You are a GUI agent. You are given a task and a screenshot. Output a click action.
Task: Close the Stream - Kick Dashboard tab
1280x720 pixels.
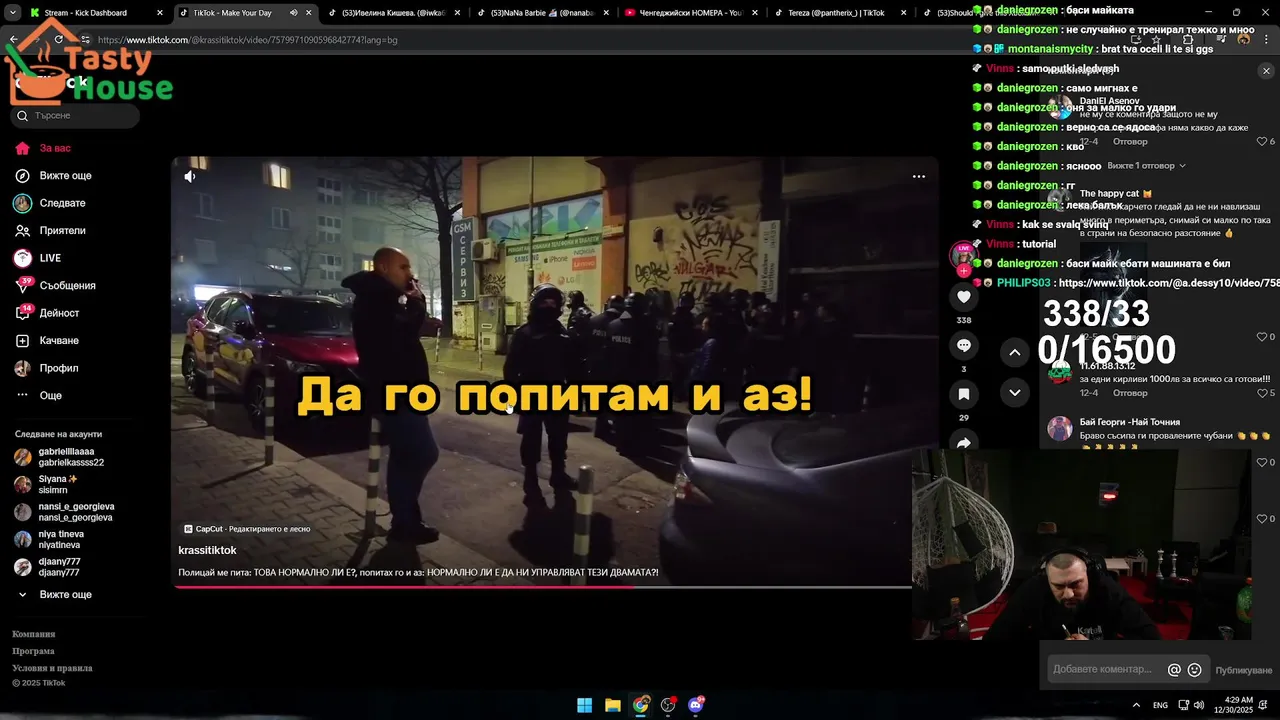click(159, 13)
